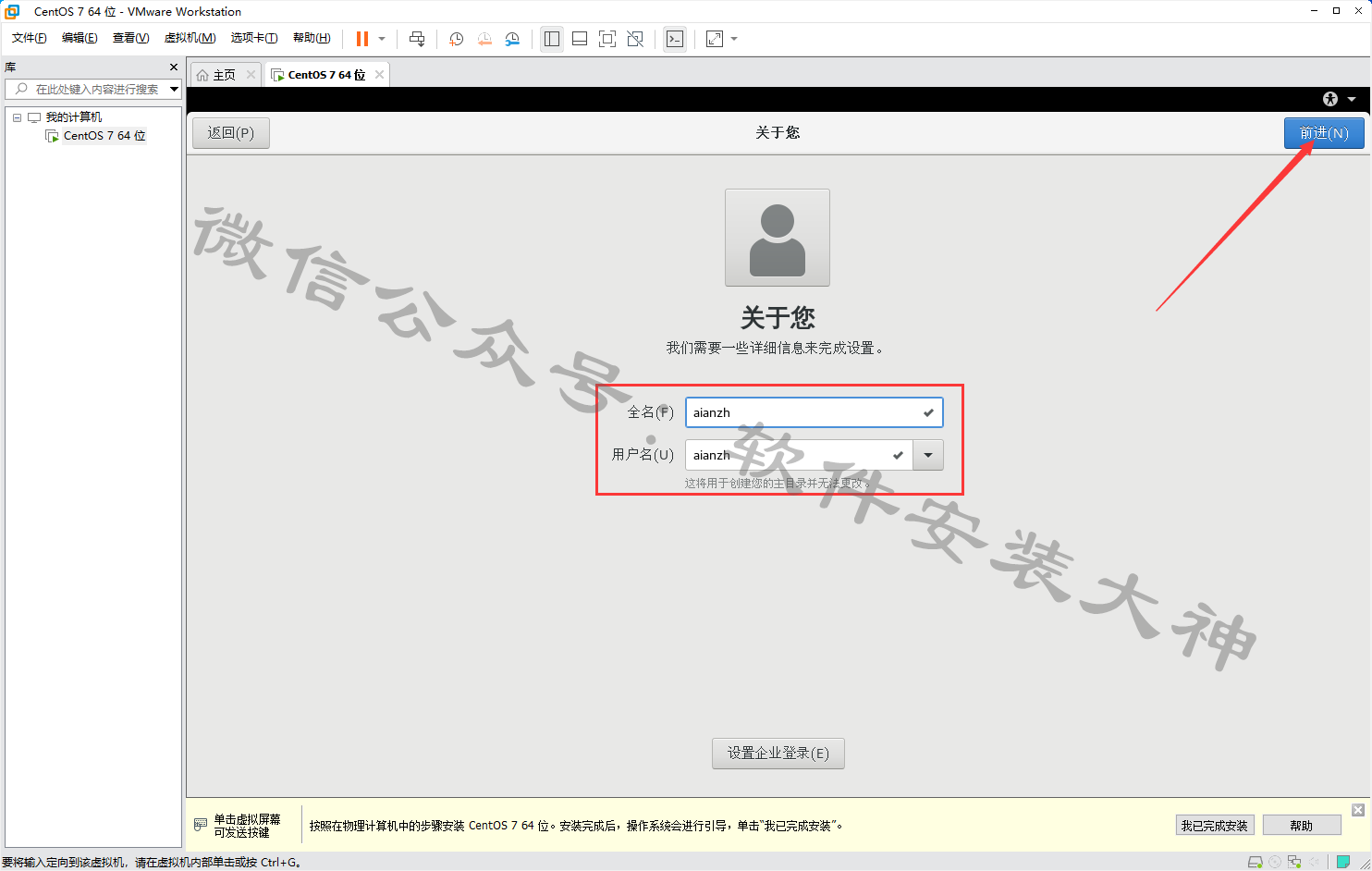This screenshot has width=1372, height=871.
Task: Close the CentOS 7 64 位 tab
Action: click(379, 75)
